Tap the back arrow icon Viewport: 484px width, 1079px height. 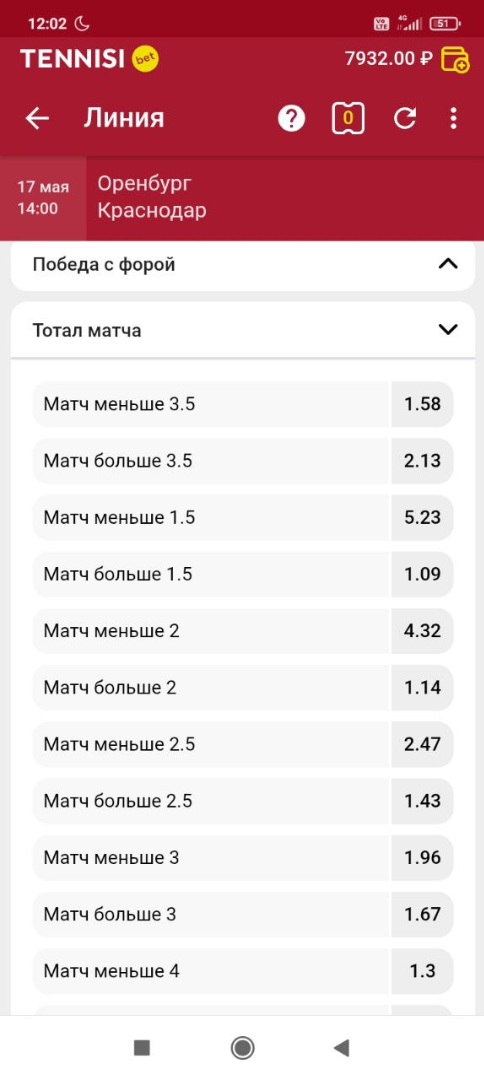(x=37, y=119)
